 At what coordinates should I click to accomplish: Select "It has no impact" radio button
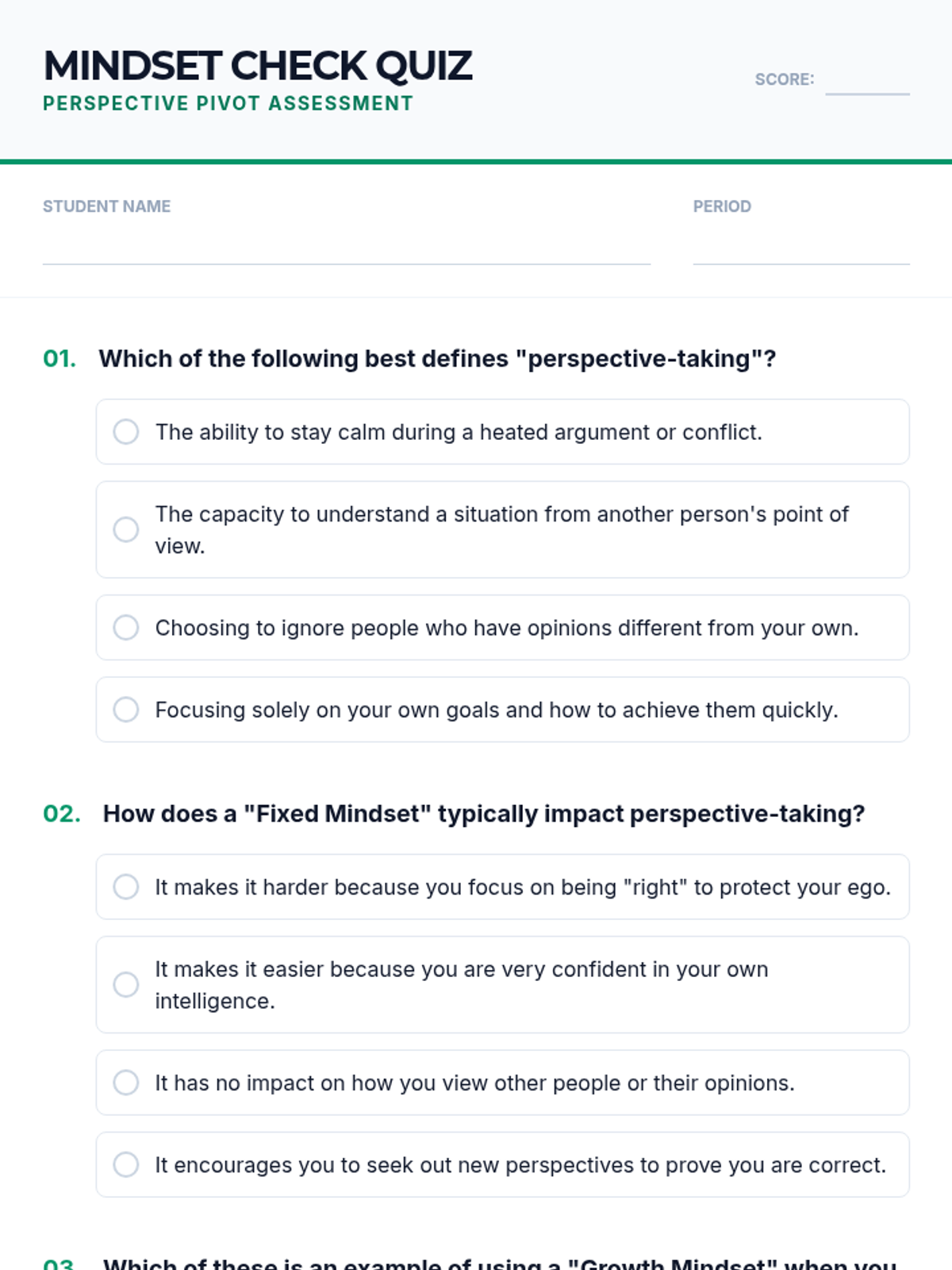pyautogui.click(x=126, y=1083)
